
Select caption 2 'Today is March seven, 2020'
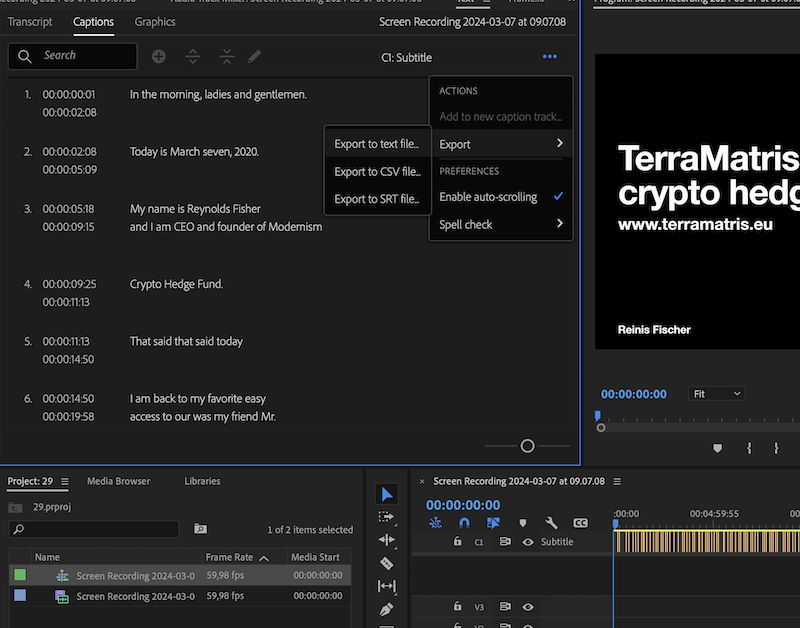194,152
